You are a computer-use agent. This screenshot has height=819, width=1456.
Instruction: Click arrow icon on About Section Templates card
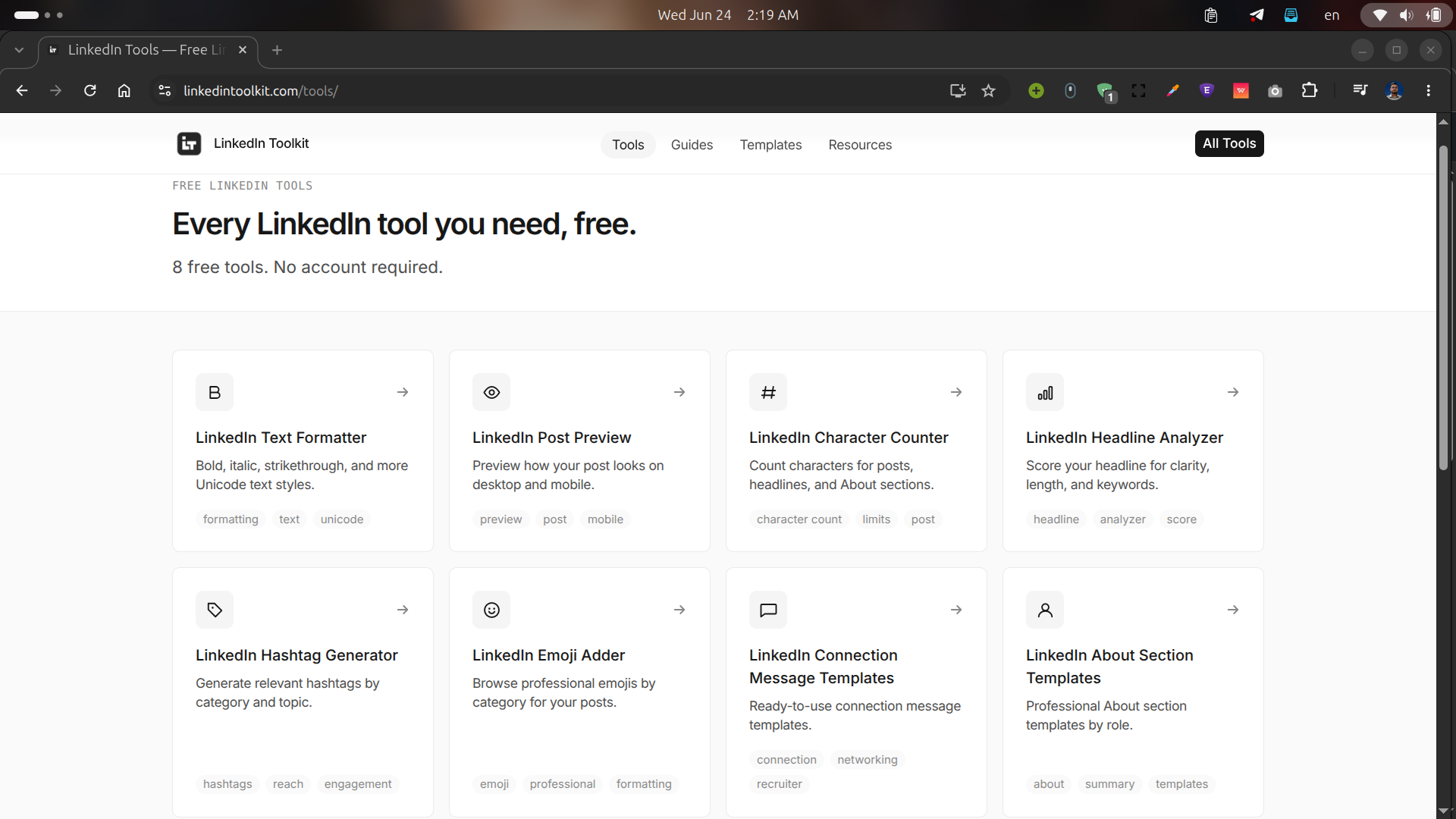coord(1233,610)
